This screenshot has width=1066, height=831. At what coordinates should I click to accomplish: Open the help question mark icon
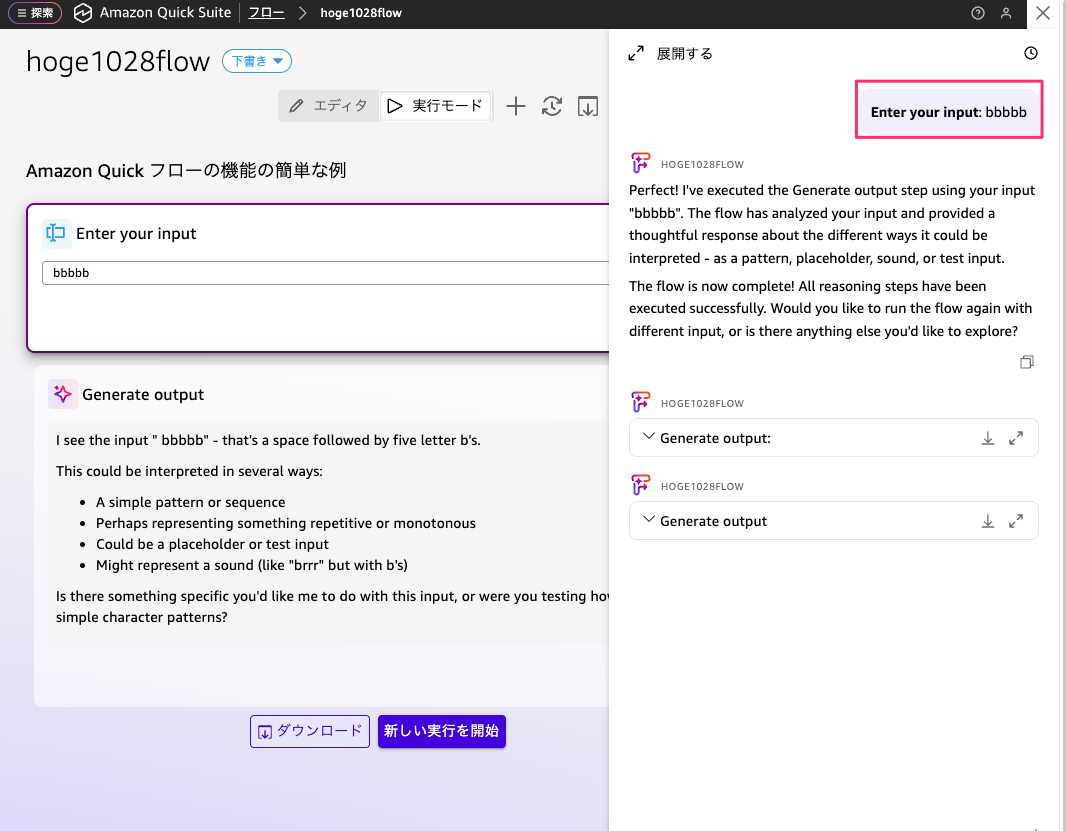tap(978, 14)
